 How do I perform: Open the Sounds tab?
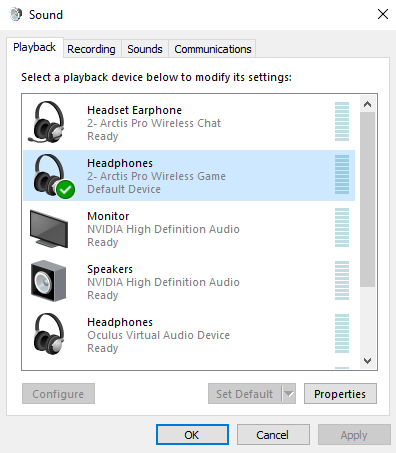pos(145,49)
